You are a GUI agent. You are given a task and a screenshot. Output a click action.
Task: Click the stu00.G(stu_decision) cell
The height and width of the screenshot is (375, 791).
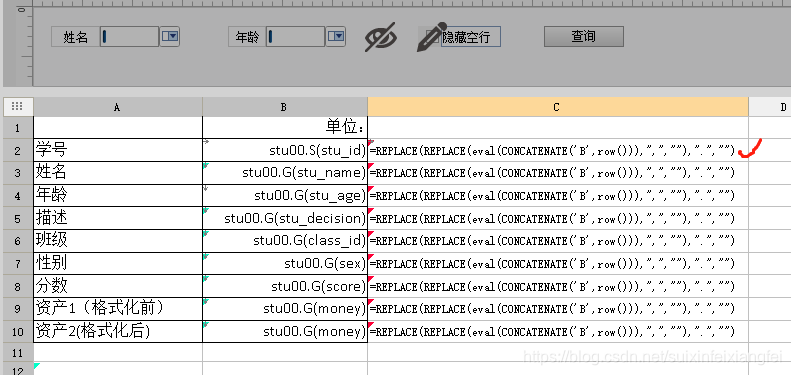tap(285, 219)
